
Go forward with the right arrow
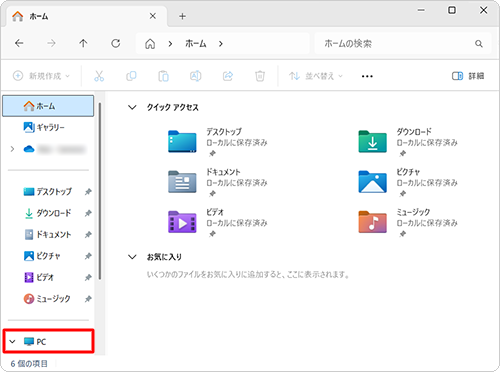click(x=51, y=43)
